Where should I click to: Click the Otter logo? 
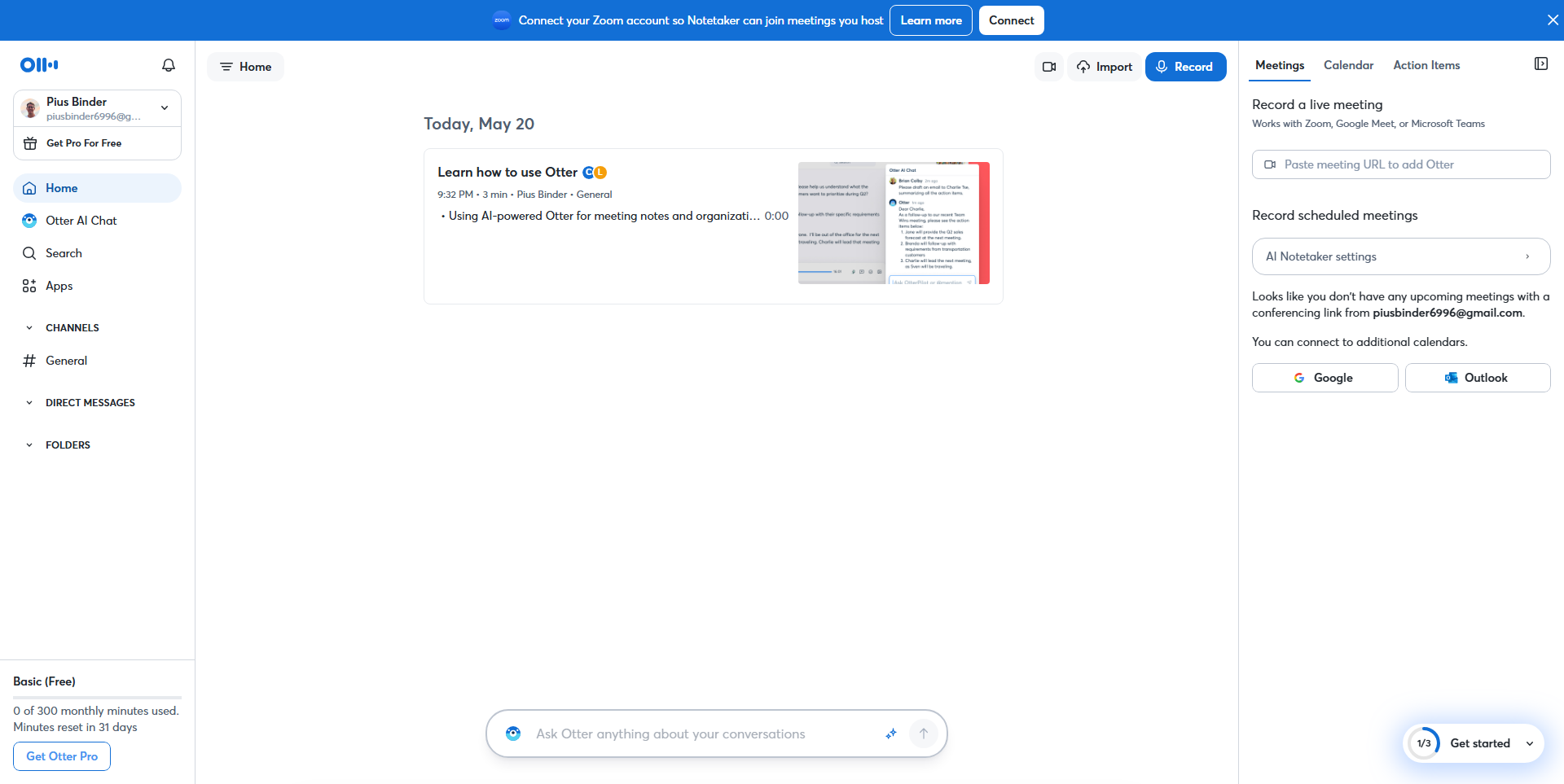(39, 65)
